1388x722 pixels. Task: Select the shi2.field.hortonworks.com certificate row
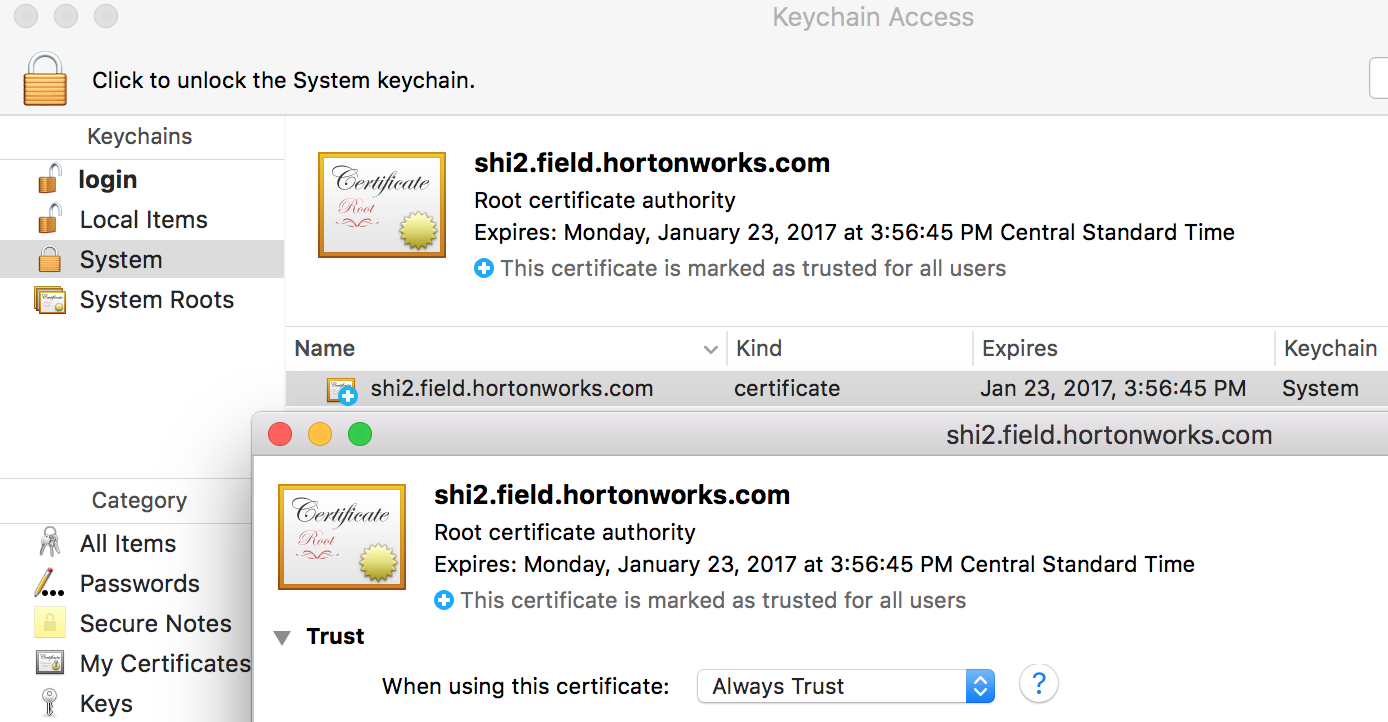511,389
